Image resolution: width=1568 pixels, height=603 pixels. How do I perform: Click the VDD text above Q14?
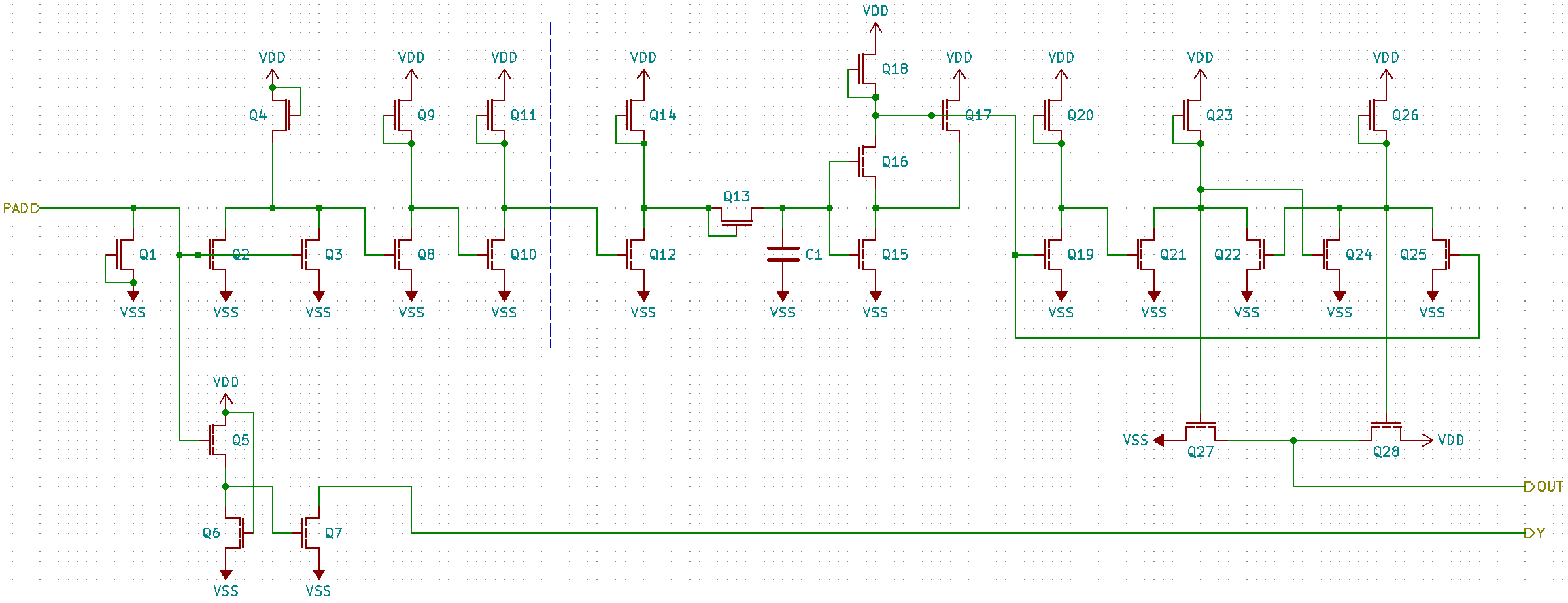tap(643, 58)
